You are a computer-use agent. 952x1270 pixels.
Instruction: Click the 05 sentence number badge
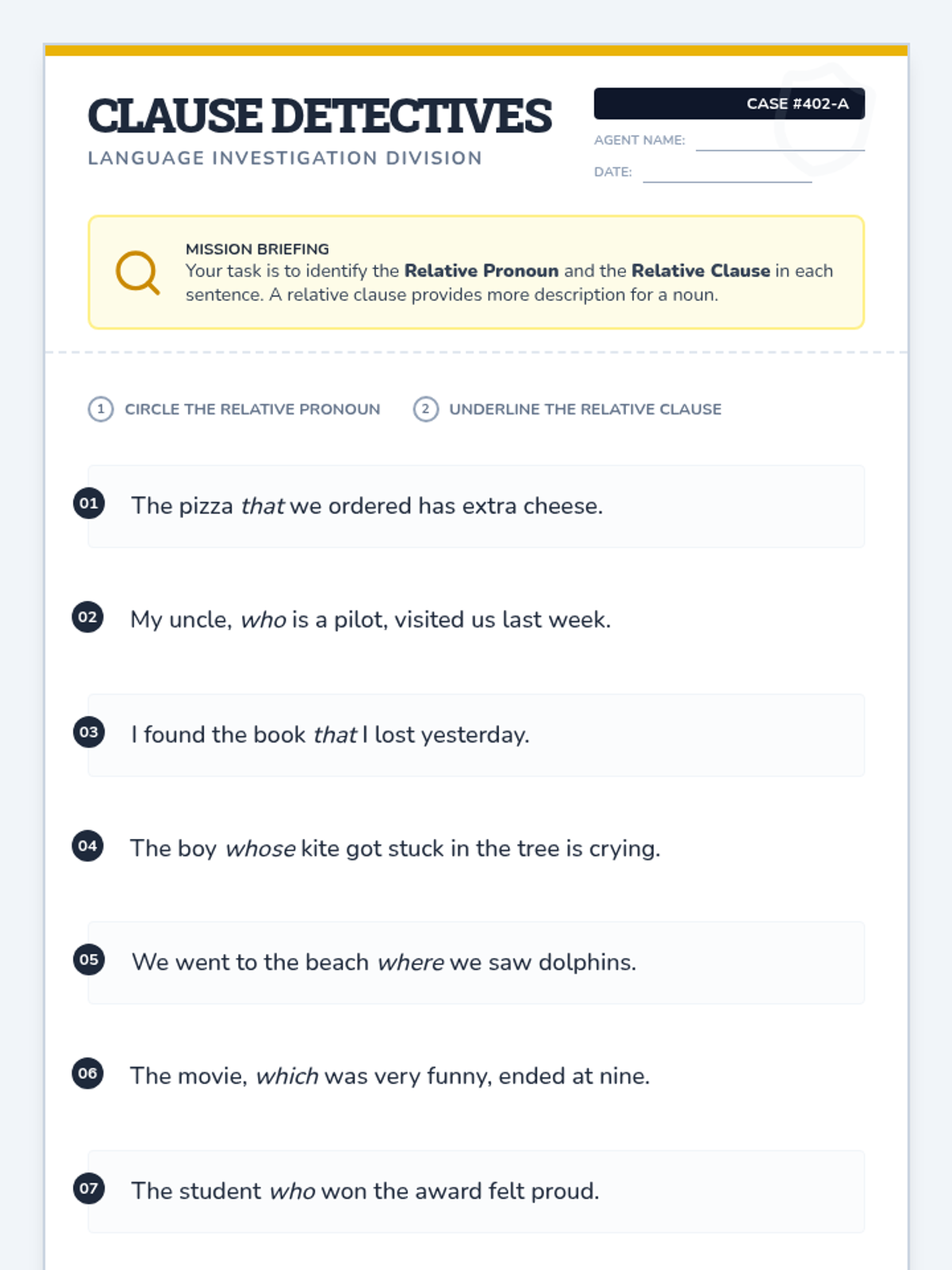coord(89,960)
